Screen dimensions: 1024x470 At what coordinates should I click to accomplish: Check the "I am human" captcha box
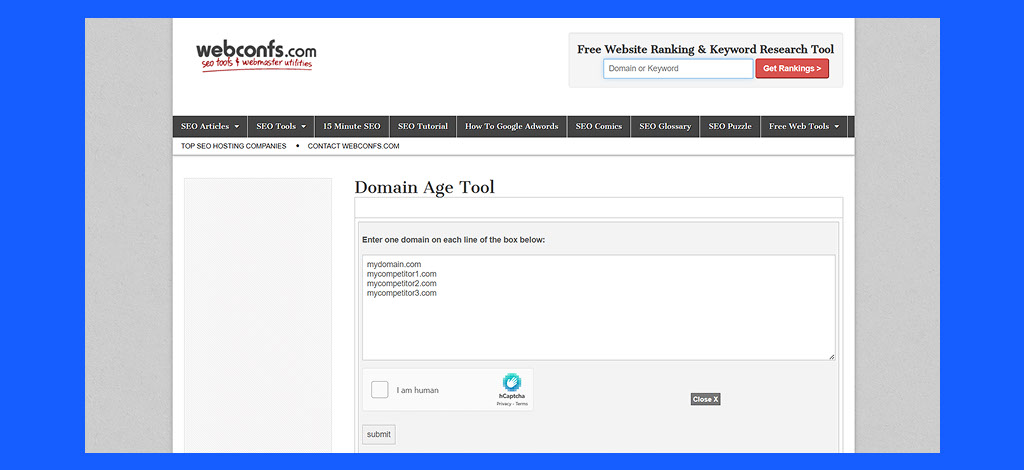379,390
